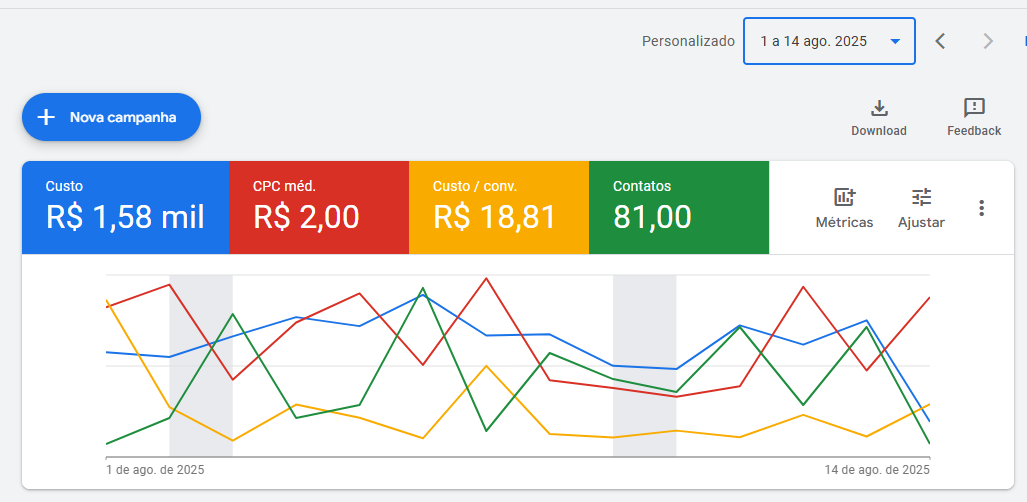Click the Nova campanha button
The image size is (1027, 502).
111,117
